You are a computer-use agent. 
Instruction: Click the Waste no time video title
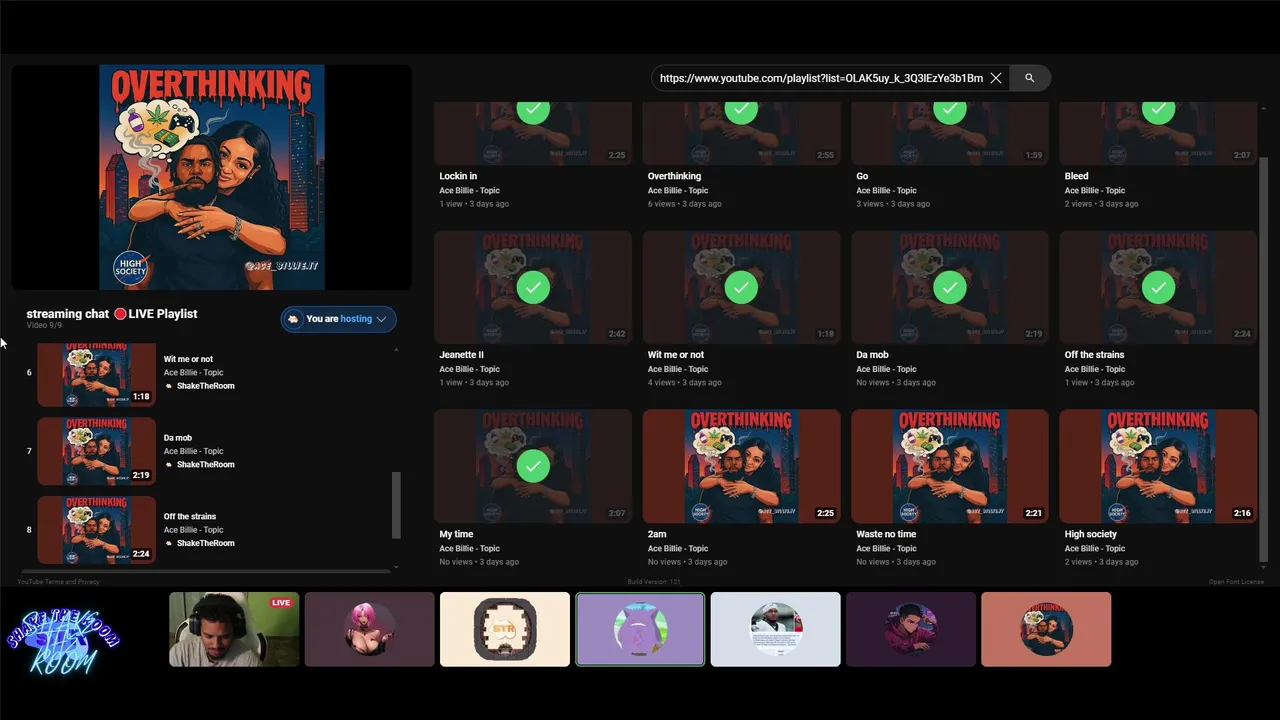coord(886,534)
